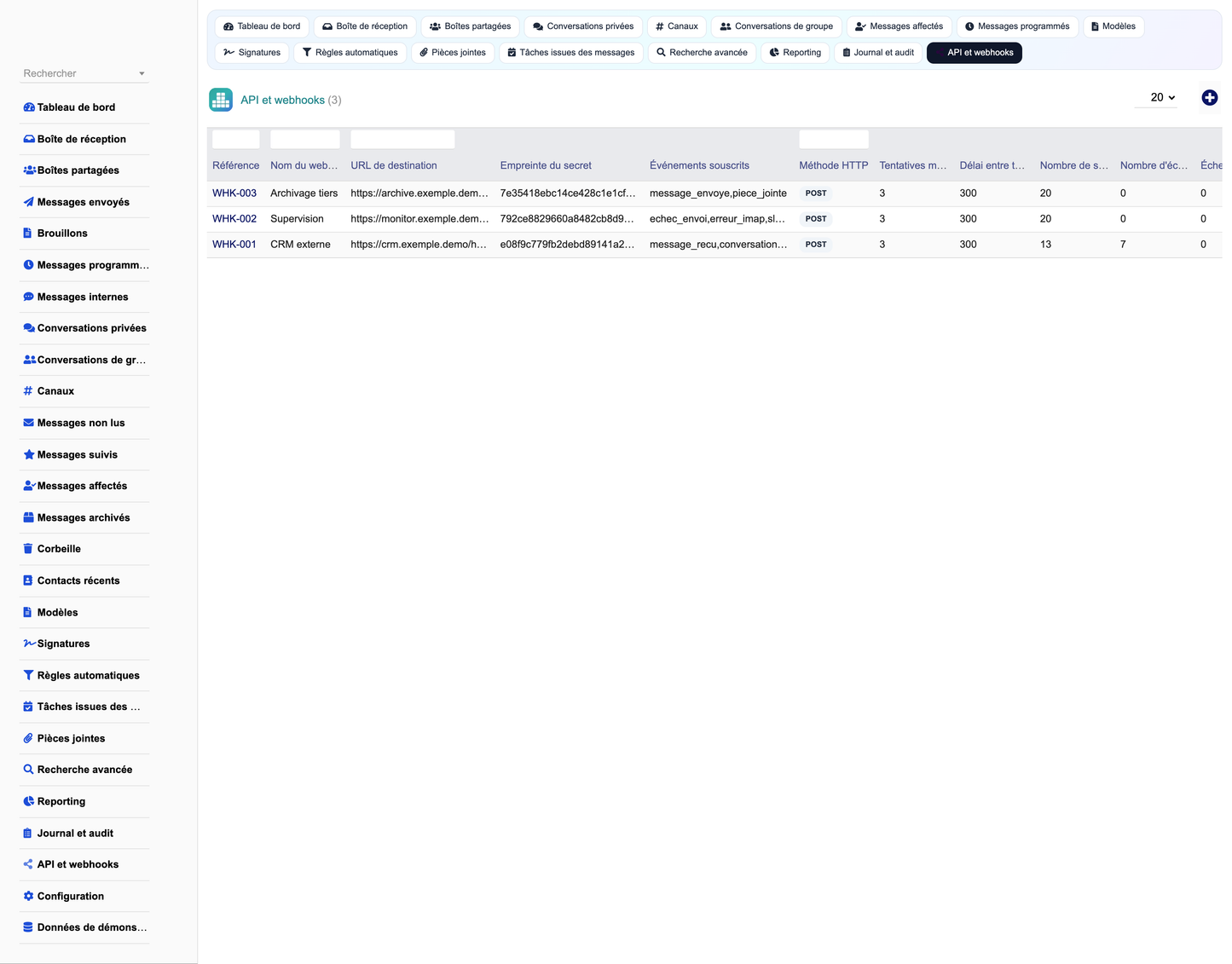
Task: Click the 'Archivage tiers' webhook name cell
Action: (304, 193)
